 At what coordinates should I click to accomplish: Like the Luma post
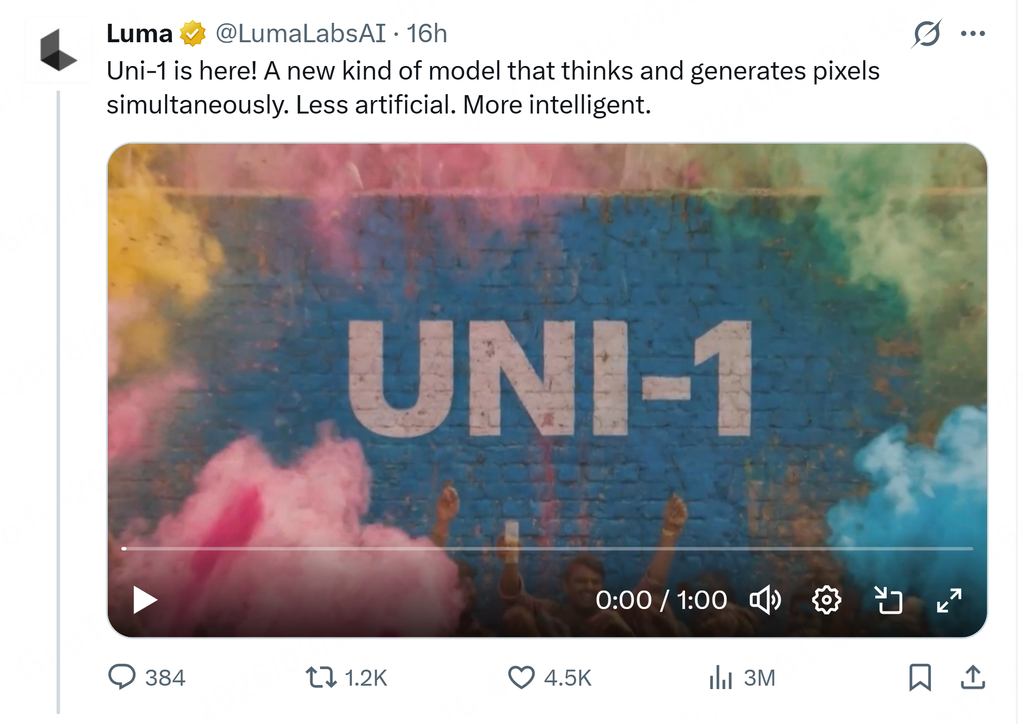click(522, 678)
